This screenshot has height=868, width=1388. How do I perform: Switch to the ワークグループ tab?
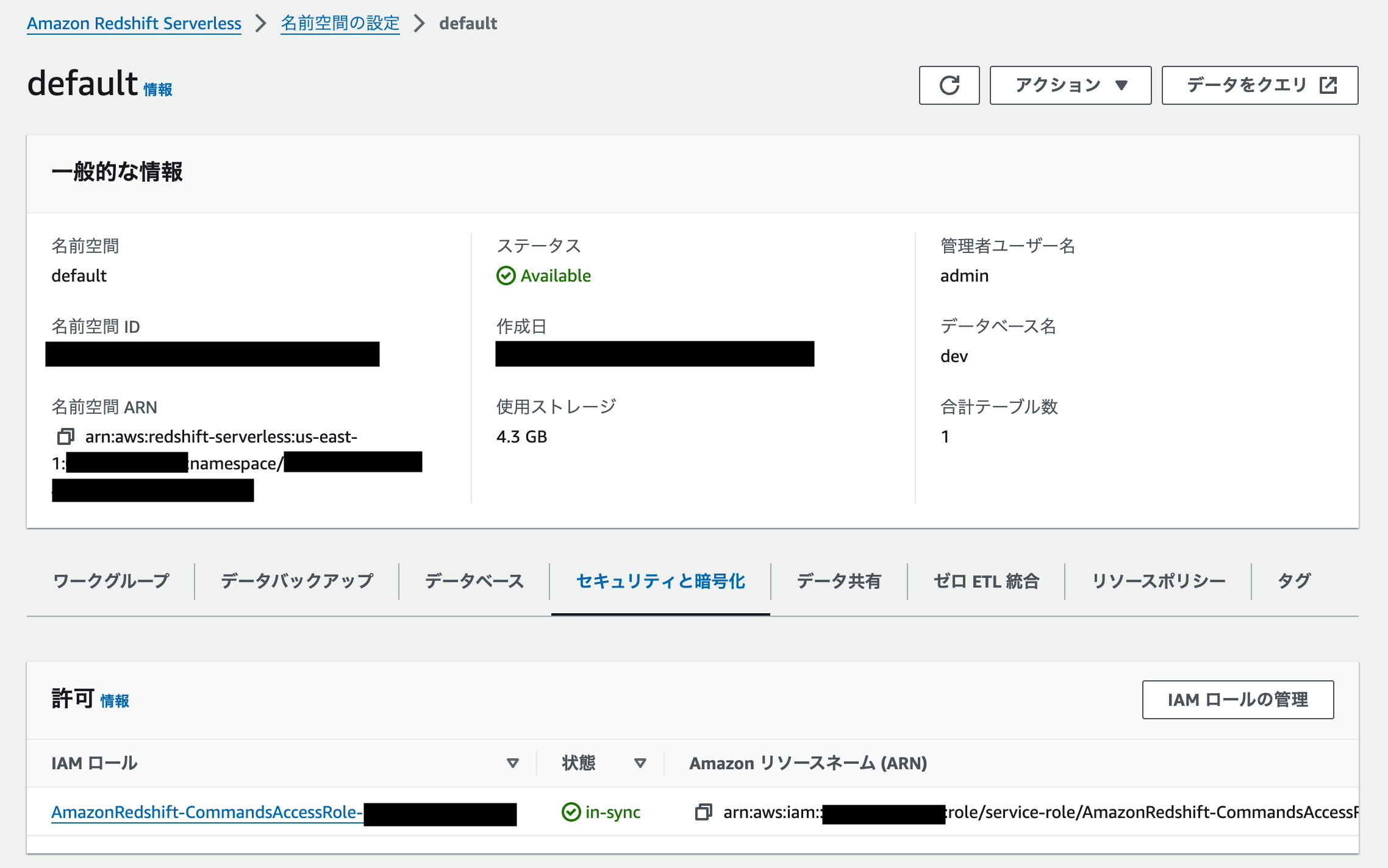pyautogui.click(x=111, y=581)
